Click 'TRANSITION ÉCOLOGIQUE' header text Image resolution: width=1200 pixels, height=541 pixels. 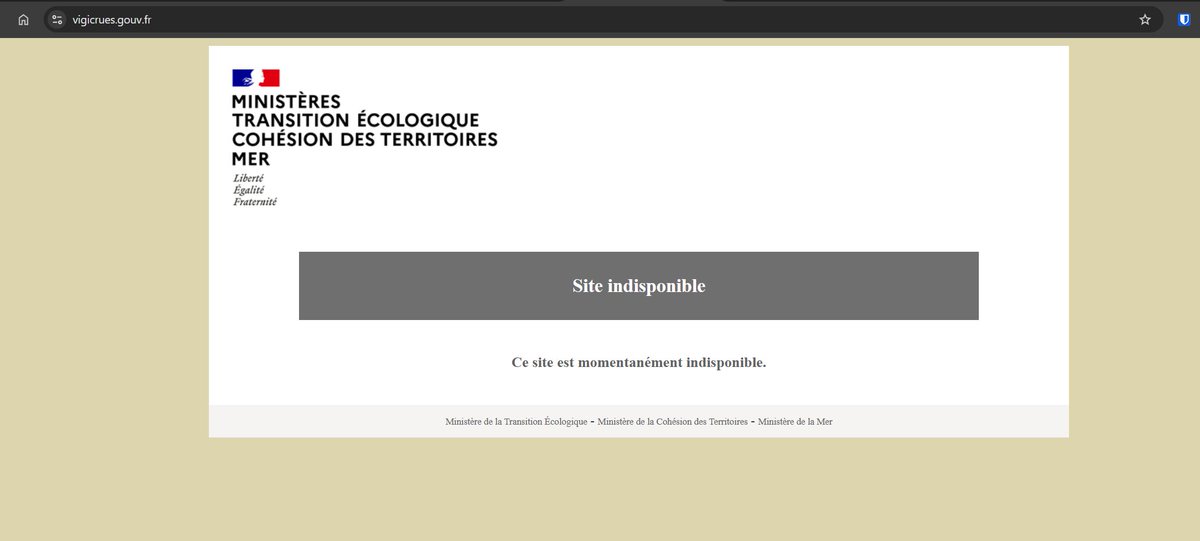(x=356, y=120)
